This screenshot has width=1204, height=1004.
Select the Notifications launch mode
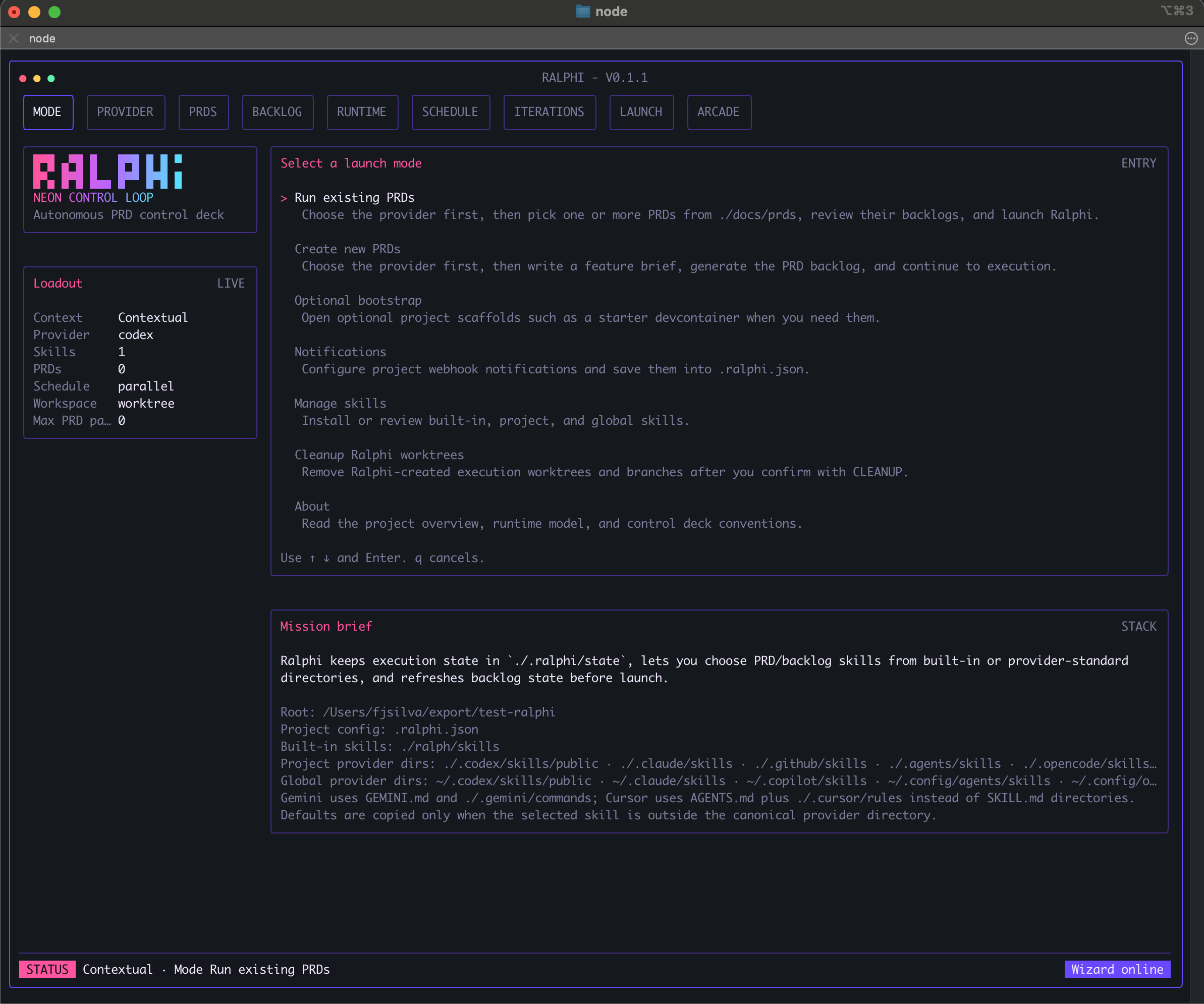click(340, 352)
